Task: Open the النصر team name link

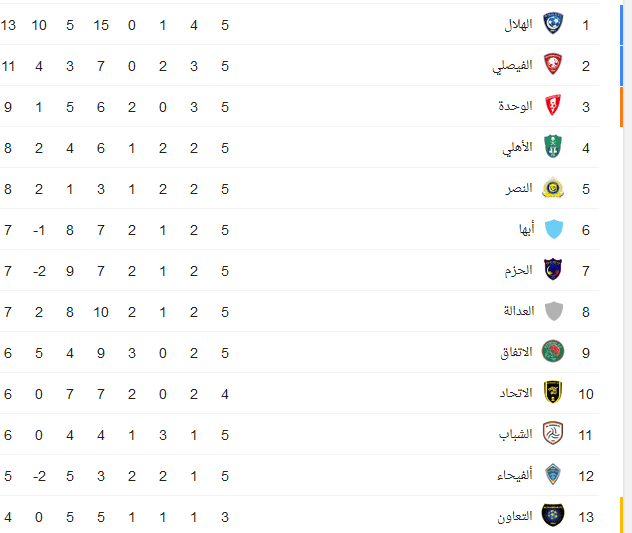Action: (x=519, y=189)
